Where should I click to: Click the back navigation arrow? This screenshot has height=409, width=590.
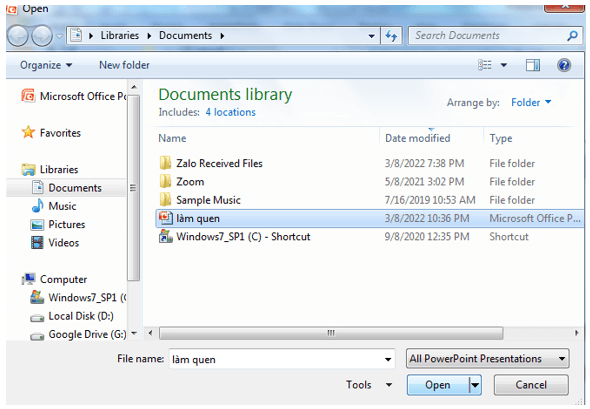tap(17, 36)
